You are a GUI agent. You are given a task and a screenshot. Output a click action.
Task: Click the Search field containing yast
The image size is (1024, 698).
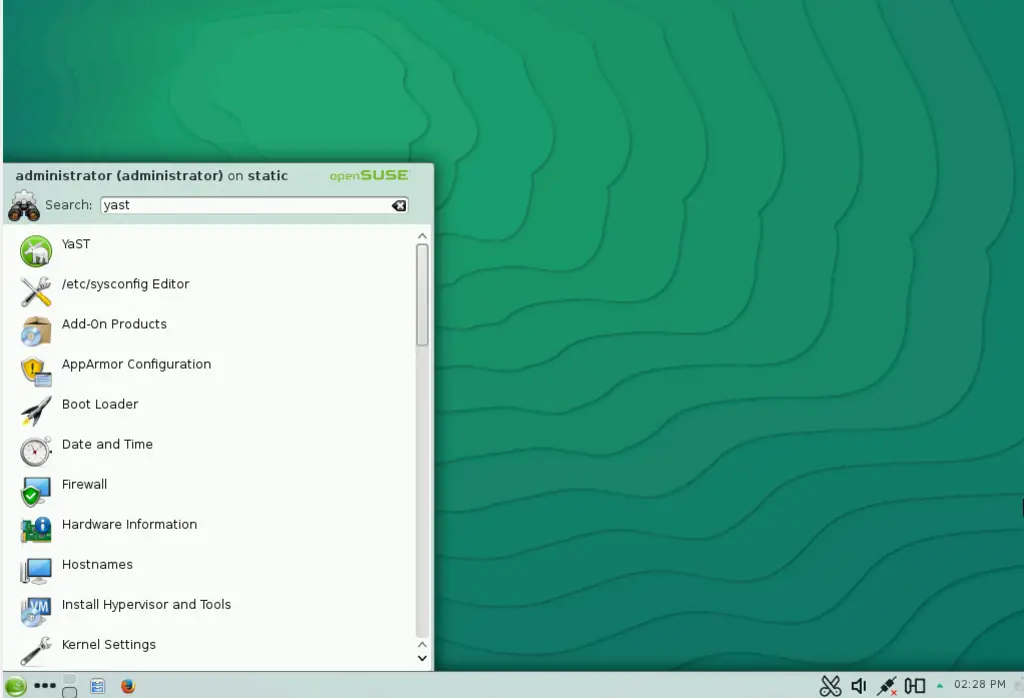coord(255,205)
